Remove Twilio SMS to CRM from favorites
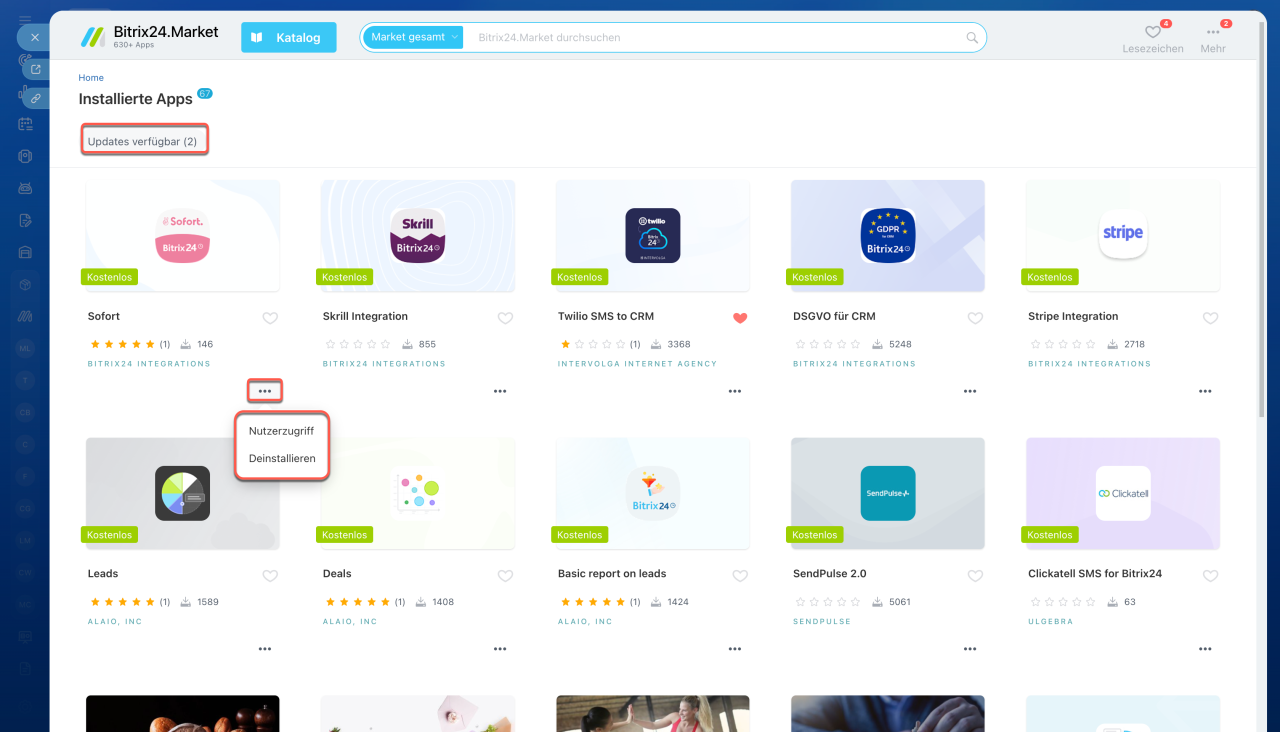The width and height of the screenshot is (1280, 732). tap(740, 318)
